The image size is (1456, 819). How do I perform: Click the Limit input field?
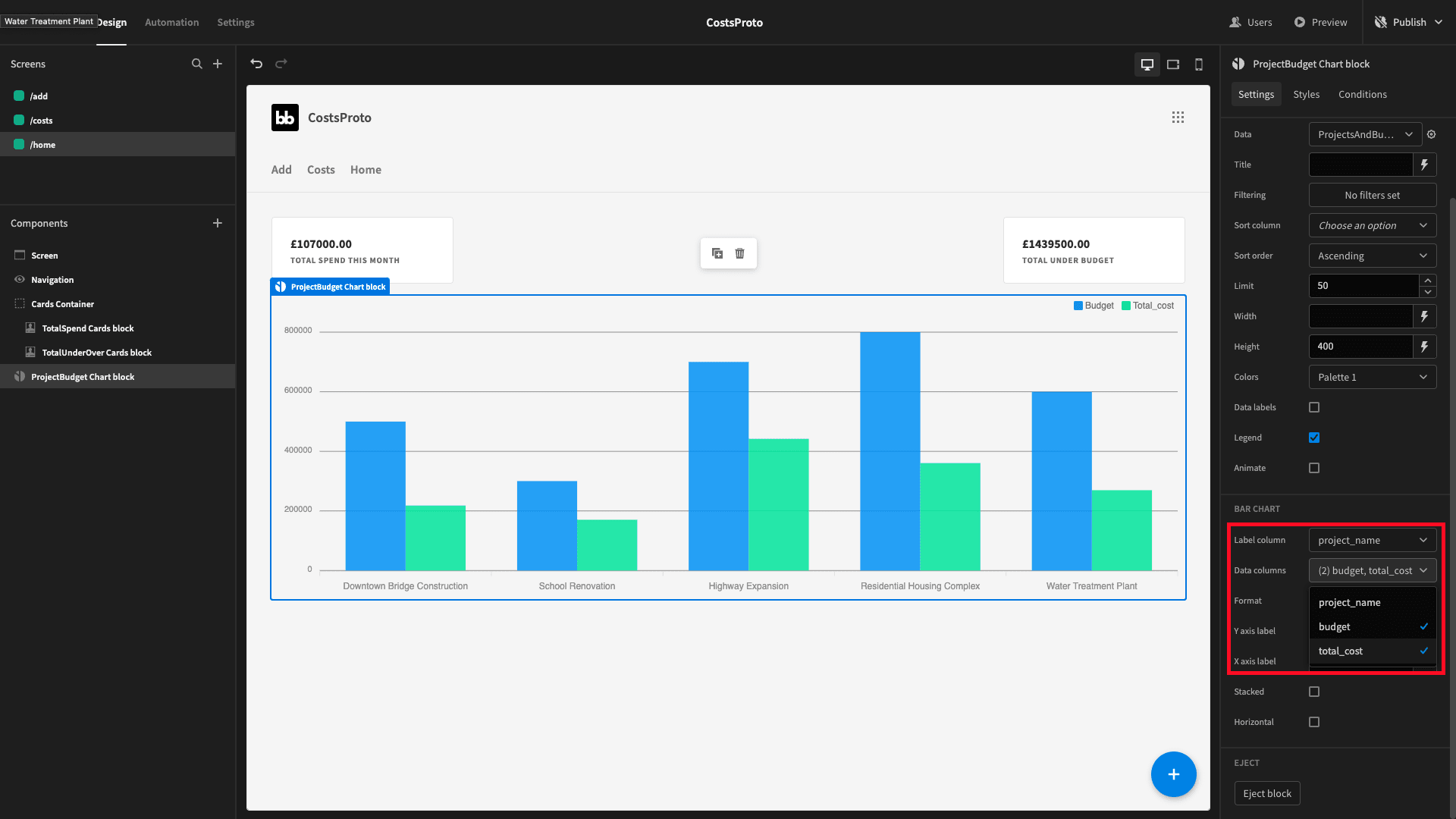1363,286
